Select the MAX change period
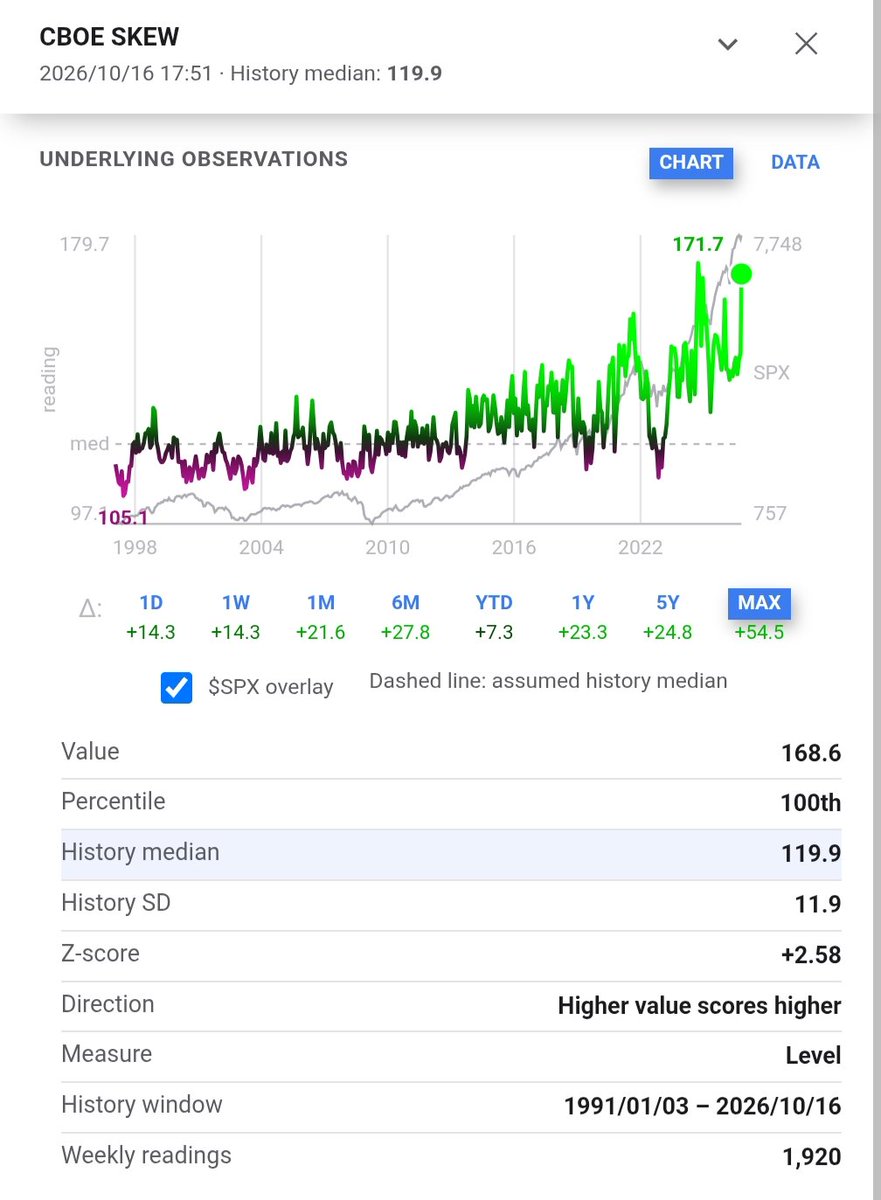The height and width of the screenshot is (1200, 881). click(759, 603)
